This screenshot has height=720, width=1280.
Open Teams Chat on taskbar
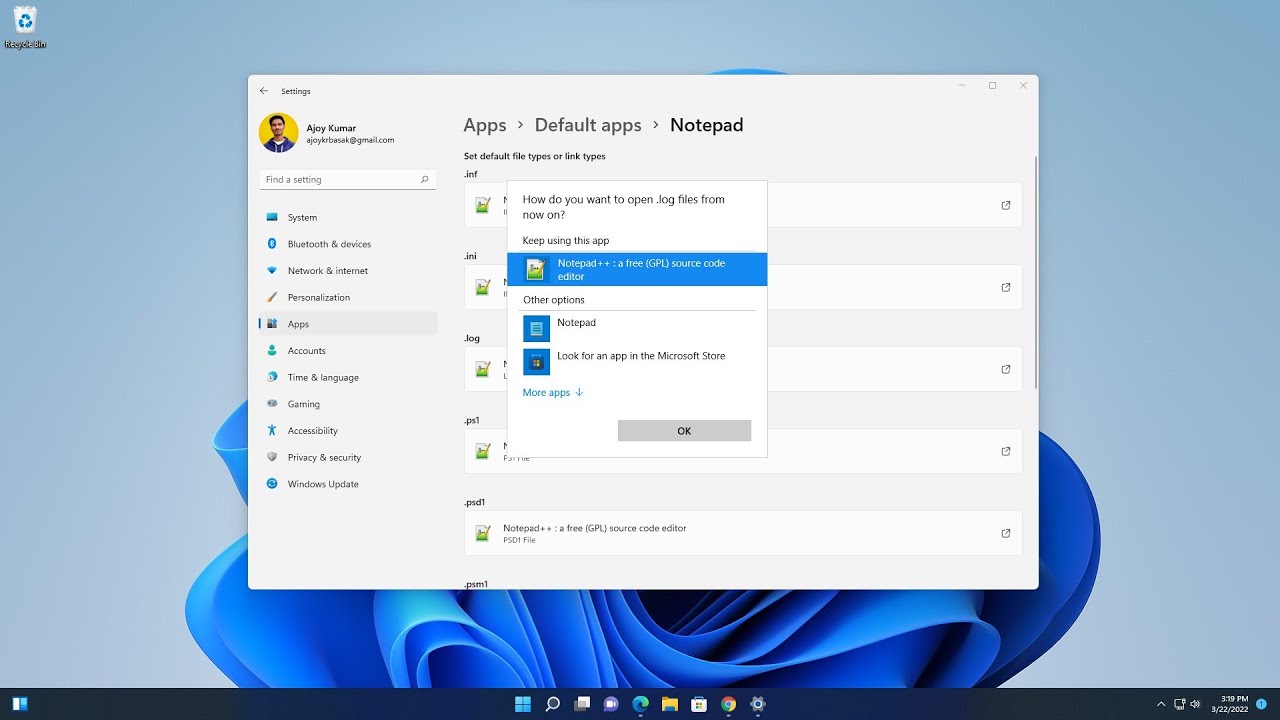[611, 704]
